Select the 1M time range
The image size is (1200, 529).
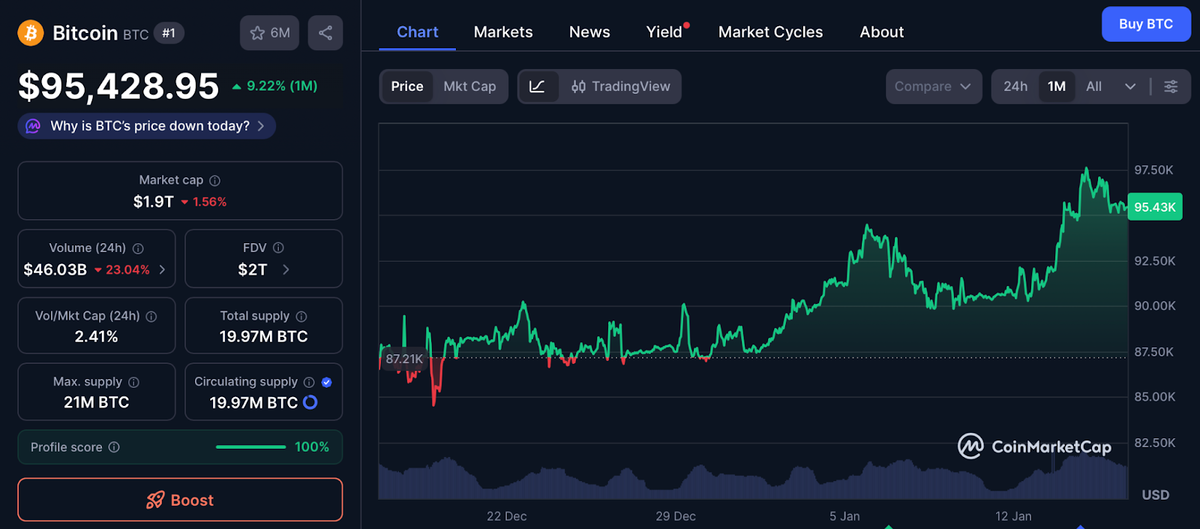pos(1056,86)
